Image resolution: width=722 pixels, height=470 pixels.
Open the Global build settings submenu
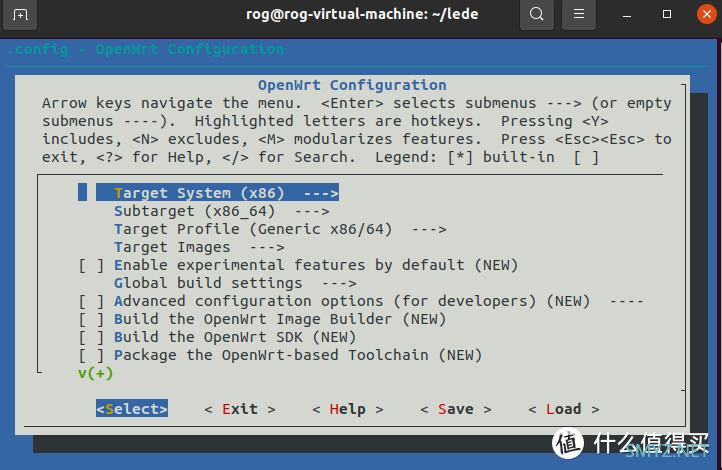click(x=235, y=283)
